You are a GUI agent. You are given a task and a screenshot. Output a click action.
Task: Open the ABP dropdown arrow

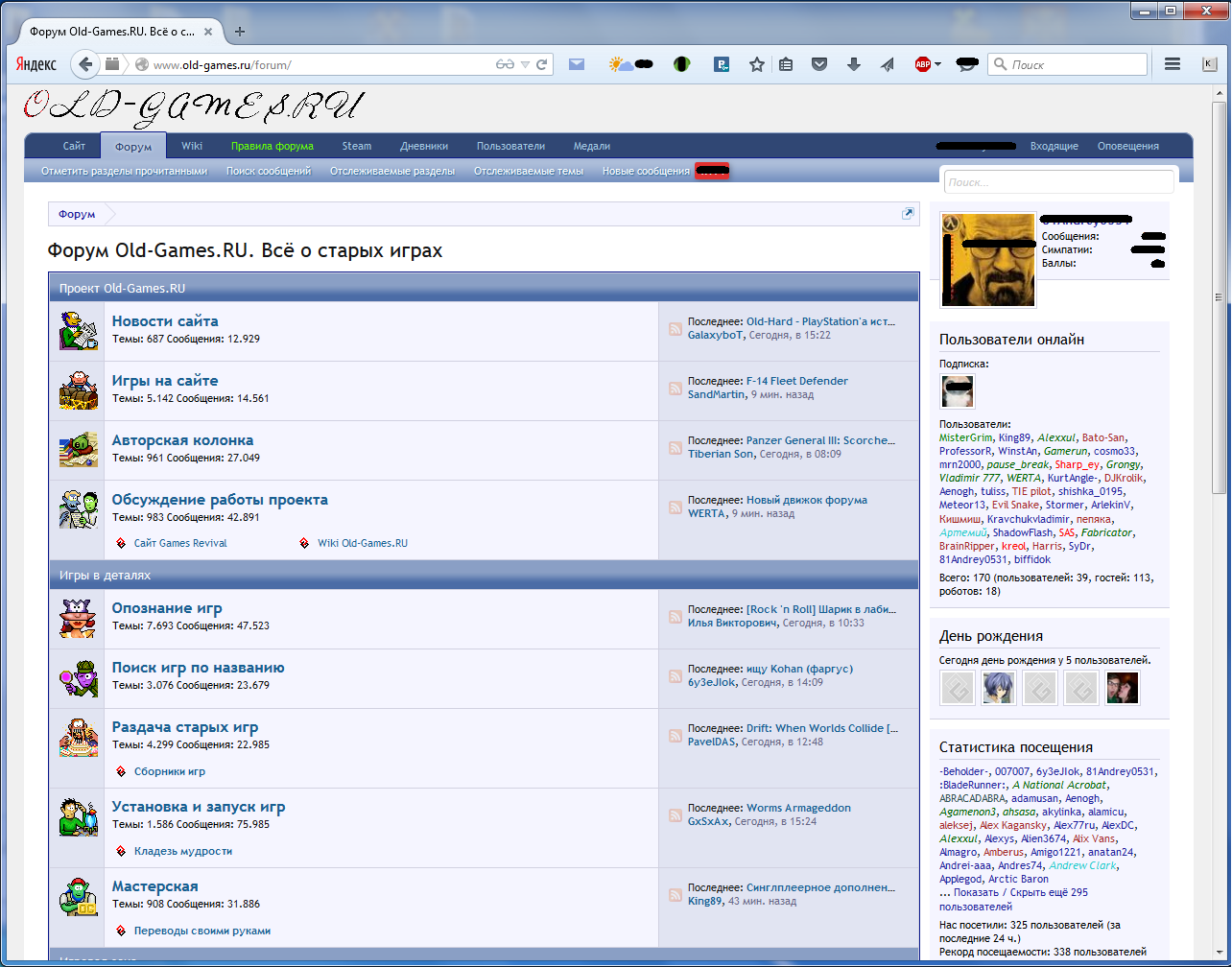tap(937, 64)
